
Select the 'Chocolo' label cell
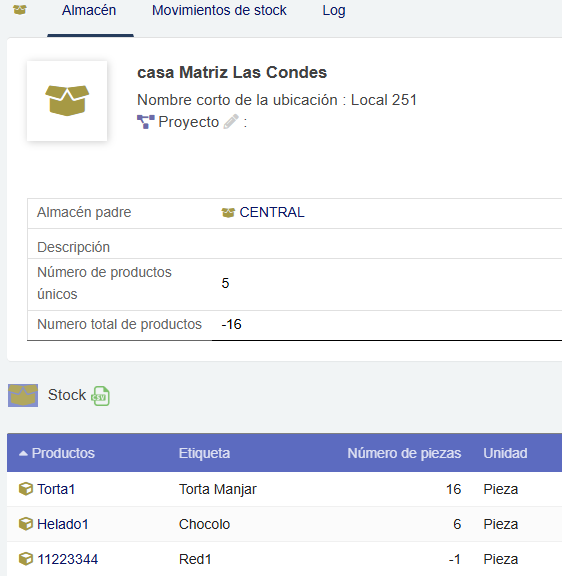(x=204, y=524)
